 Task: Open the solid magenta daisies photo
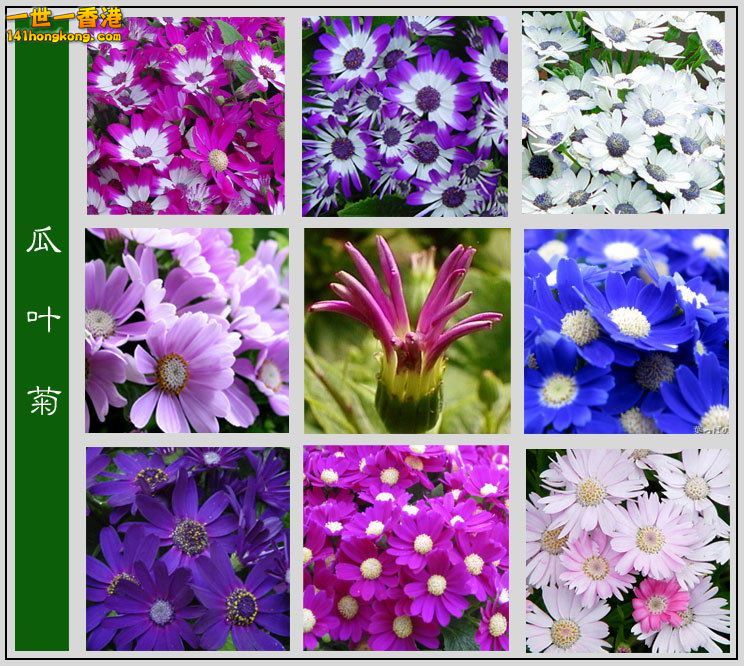[406, 548]
